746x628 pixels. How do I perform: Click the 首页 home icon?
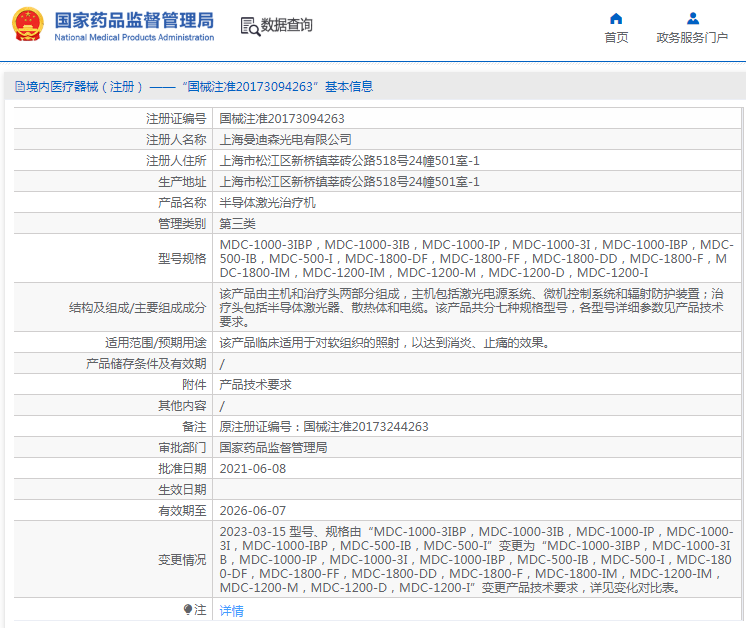pos(616,19)
